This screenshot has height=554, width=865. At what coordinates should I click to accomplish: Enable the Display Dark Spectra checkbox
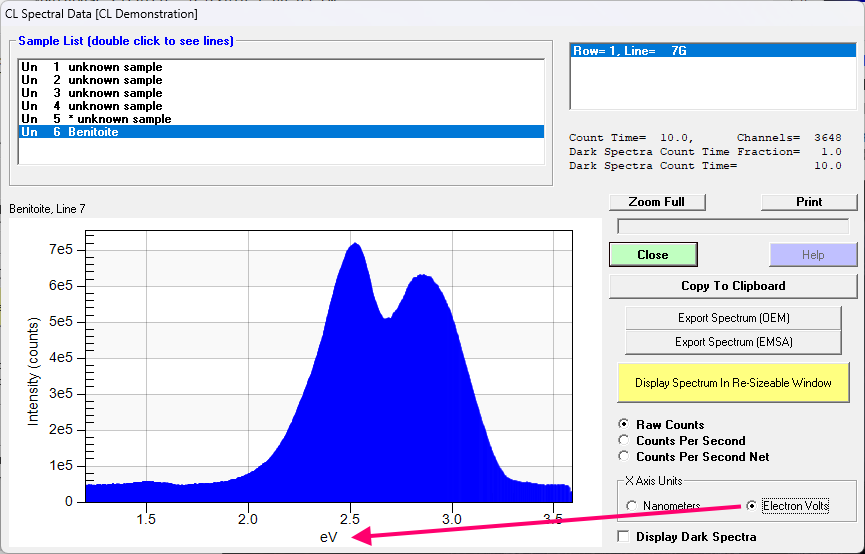[x=625, y=537]
